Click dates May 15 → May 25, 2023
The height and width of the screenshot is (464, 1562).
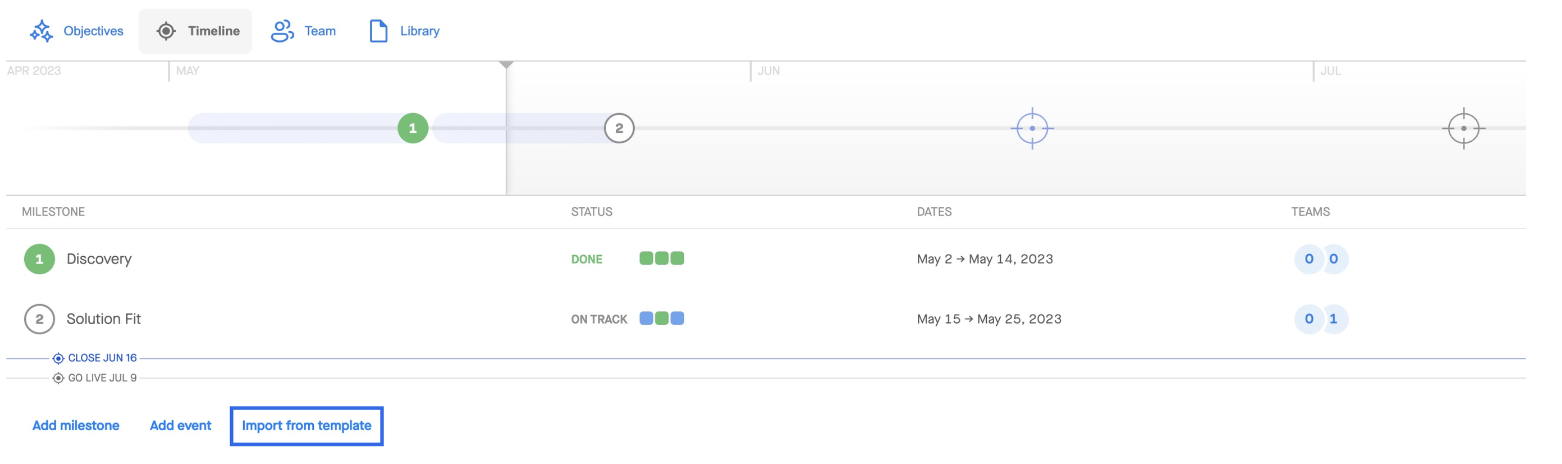(989, 319)
